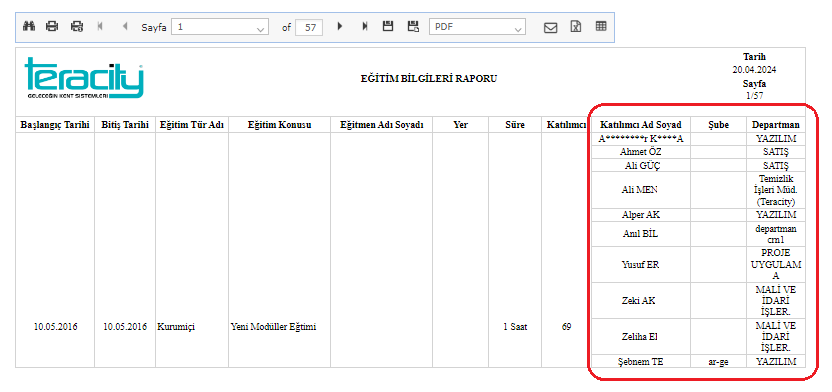The image size is (832, 392).
Task: Click participant Zeliha El
Action: point(640,336)
